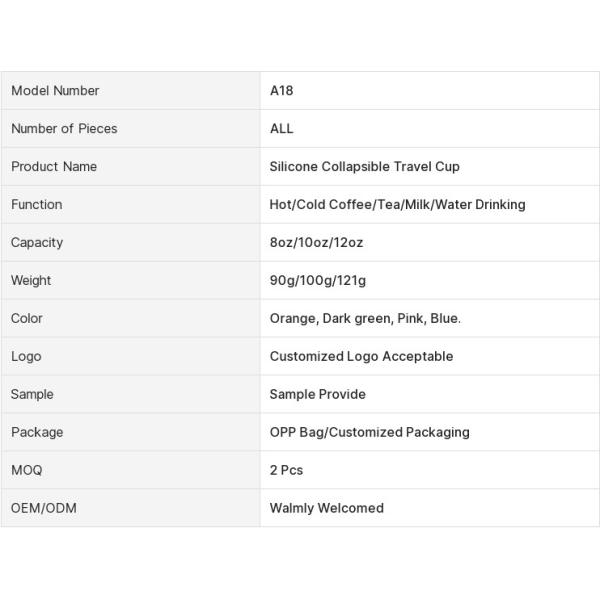This screenshot has height=600, width=600.
Task: Click the OEM/ODM row label
Action: point(44,509)
